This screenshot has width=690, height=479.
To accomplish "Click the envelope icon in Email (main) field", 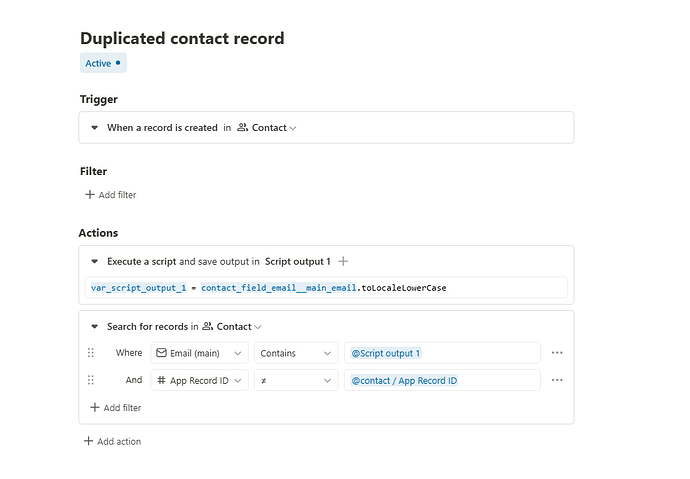I will [x=161, y=353].
